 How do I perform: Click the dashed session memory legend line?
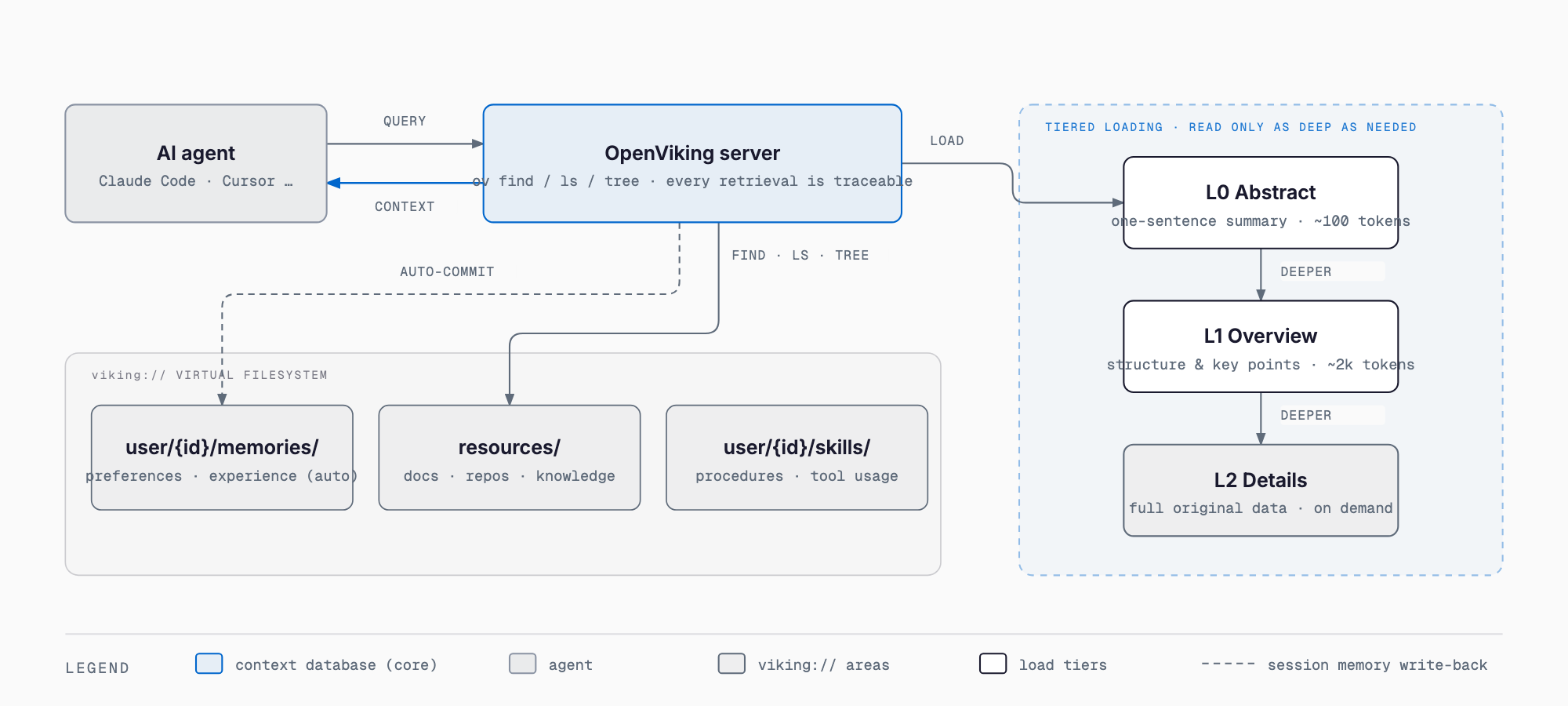pyautogui.click(x=1229, y=664)
